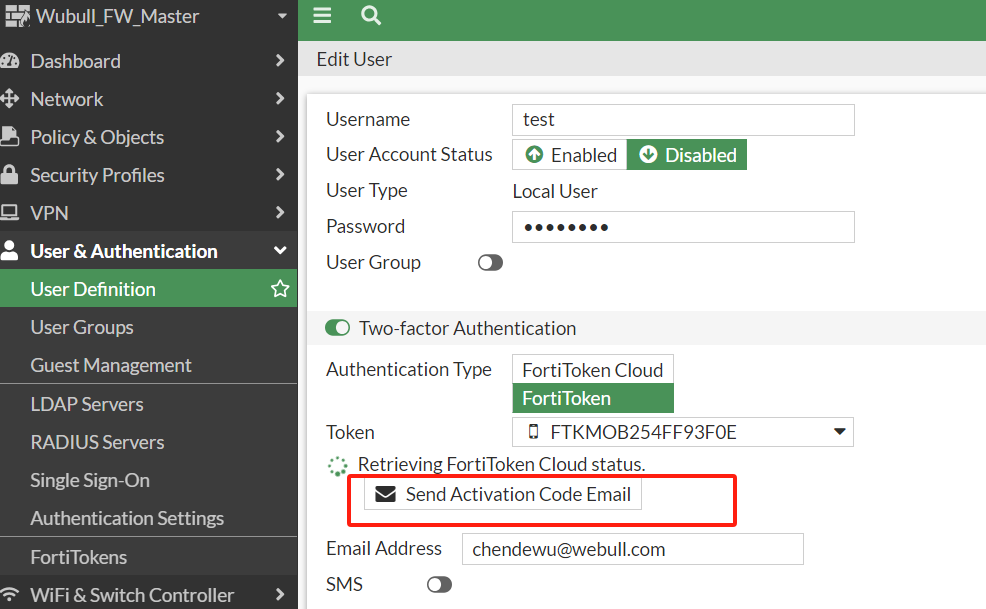Open the Wubull_FW_Master device dropdown arrow
Image resolution: width=986 pixels, height=609 pixels.
[282, 16]
